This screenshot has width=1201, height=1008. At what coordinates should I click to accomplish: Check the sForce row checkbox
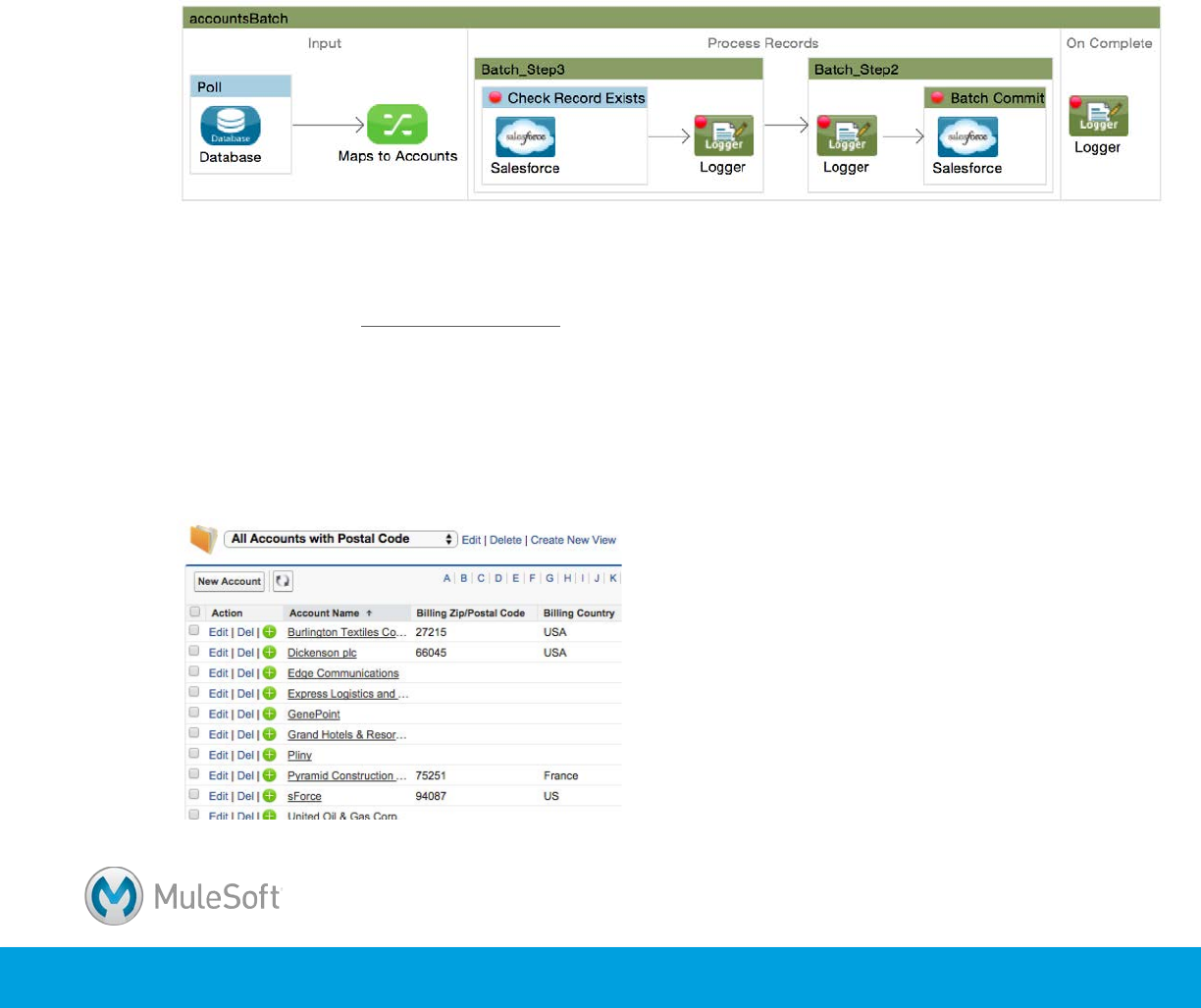pos(194,795)
